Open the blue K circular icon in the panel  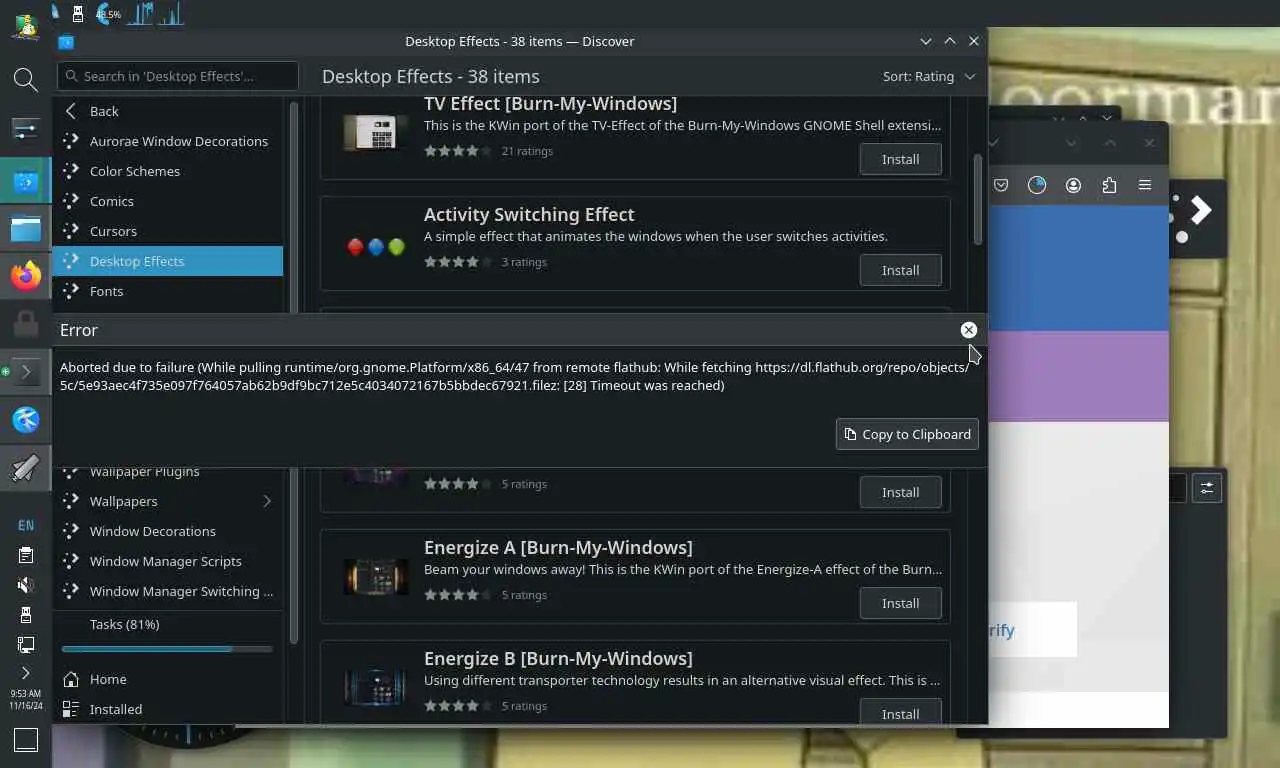click(x=25, y=419)
